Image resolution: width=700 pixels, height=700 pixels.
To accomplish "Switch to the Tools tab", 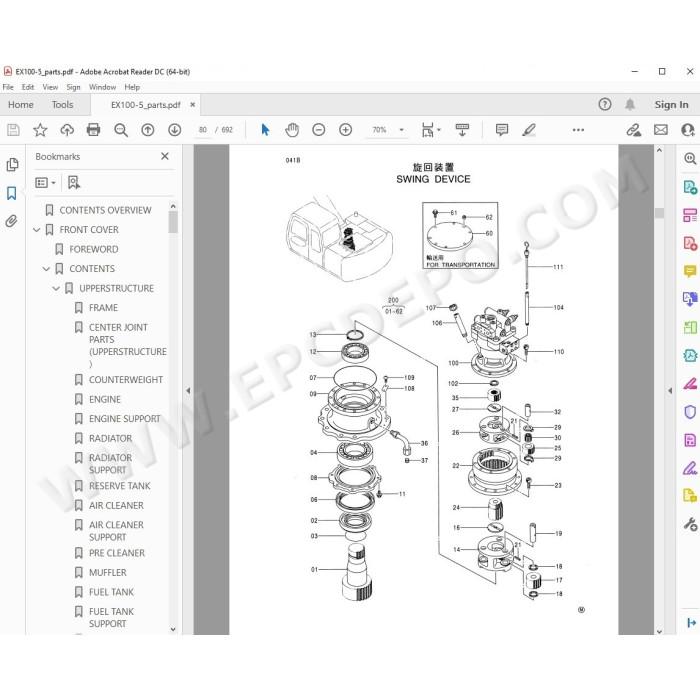I will point(62,104).
